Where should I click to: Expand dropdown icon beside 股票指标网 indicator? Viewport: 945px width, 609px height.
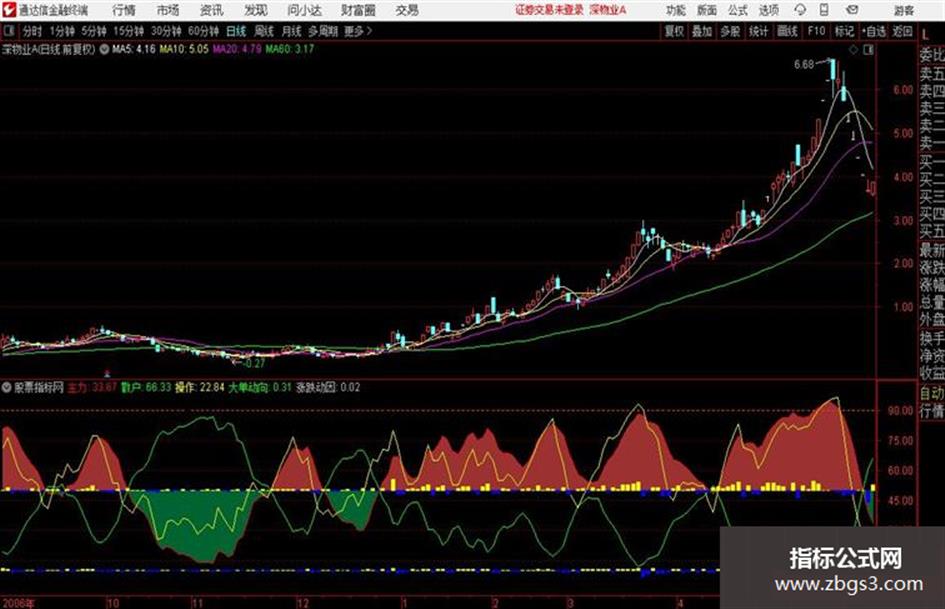7,388
